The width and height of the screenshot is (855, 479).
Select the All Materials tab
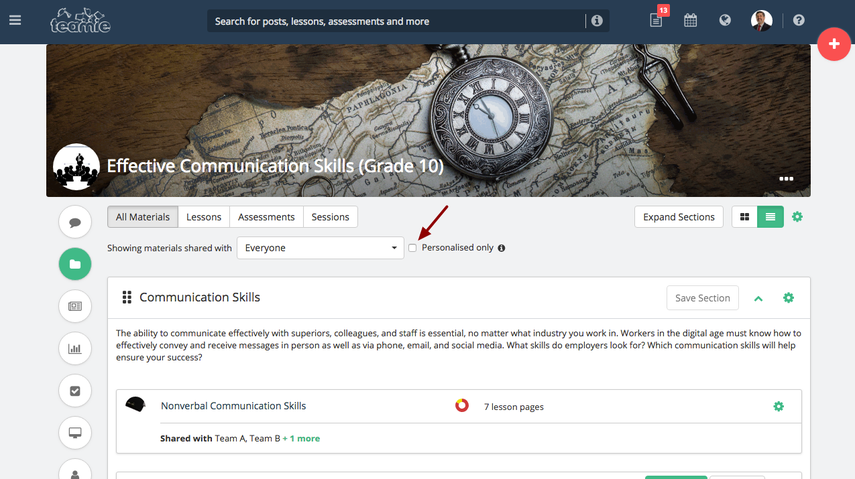[142, 217]
